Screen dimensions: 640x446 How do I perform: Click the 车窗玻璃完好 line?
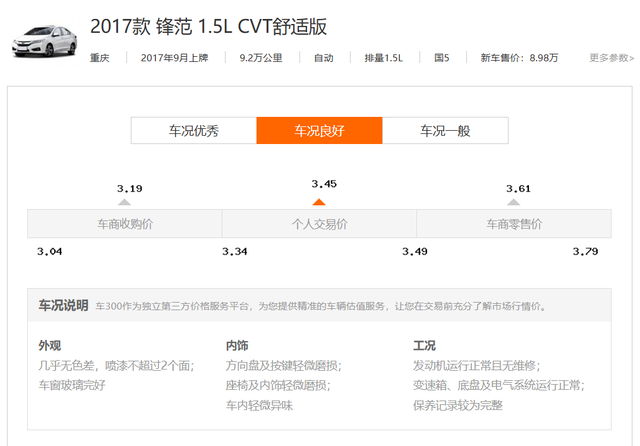click(x=72, y=385)
